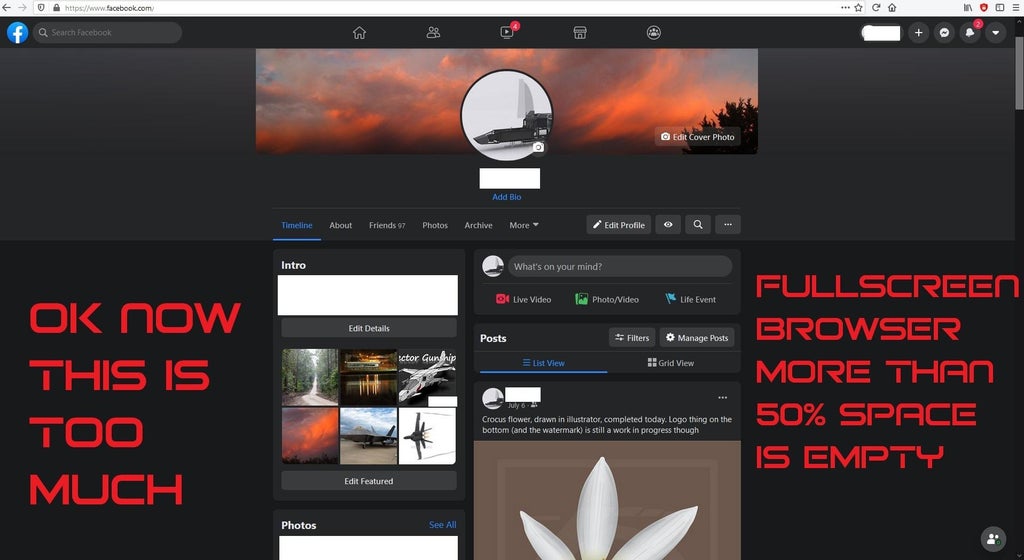Click the Manage Posts button
The image size is (1024, 560).
click(697, 337)
